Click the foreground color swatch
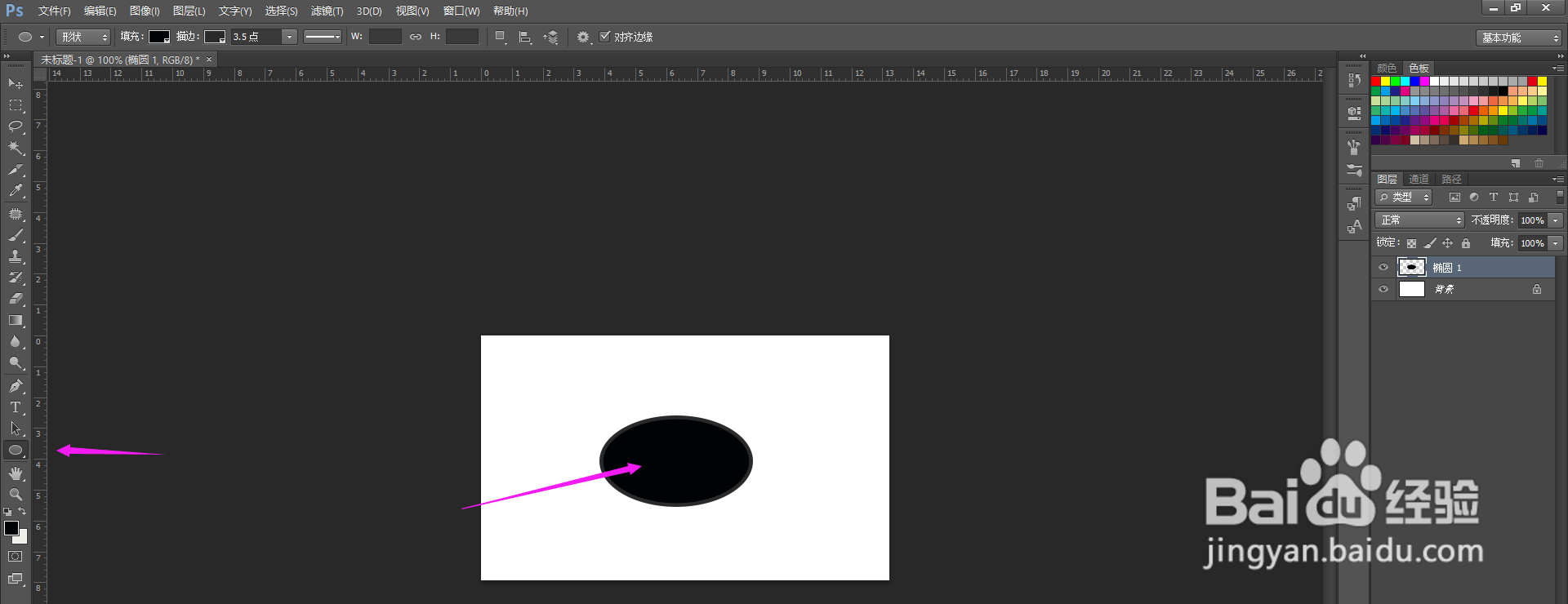Image resolution: width=1568 pixels, height=604 pixels. (x=11, y=528)
